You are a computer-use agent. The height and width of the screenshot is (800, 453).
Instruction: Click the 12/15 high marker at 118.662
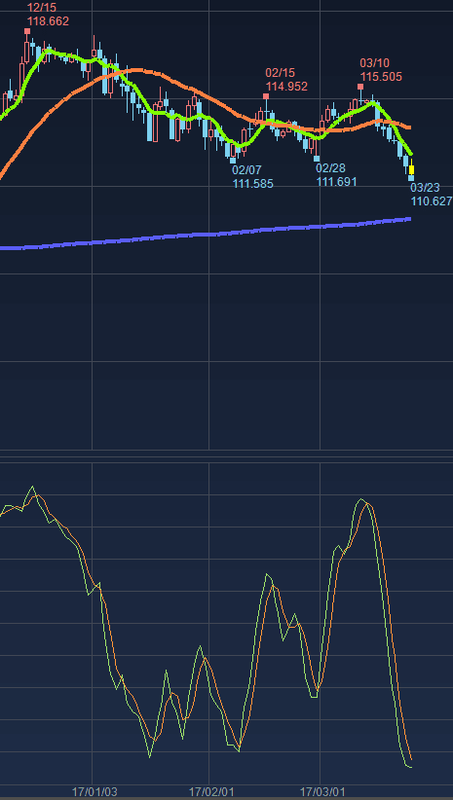coord(27,31)
